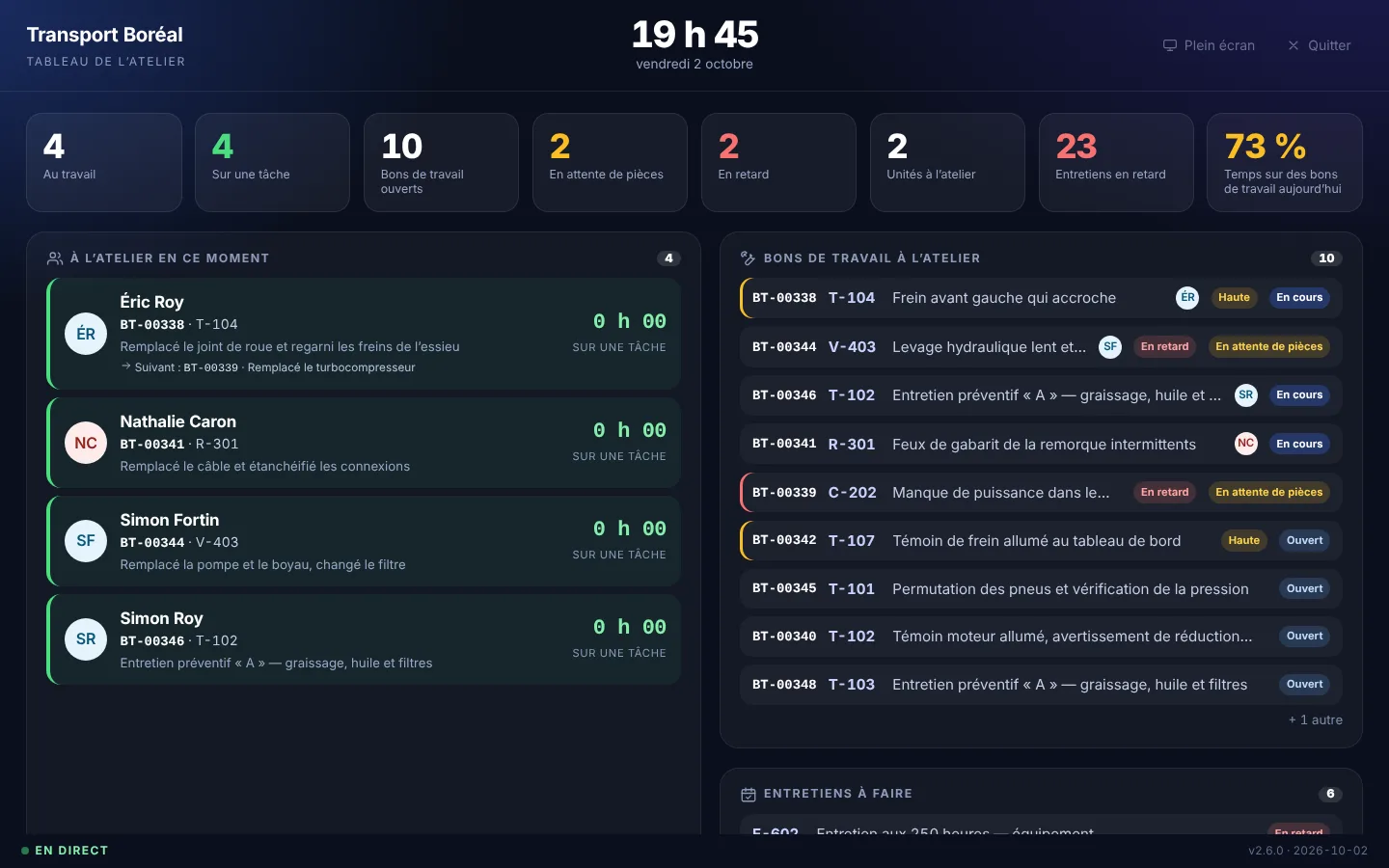The image size is (1389, 868).
Task: Click the Quitter X icon
Action: pos(1294,45)
